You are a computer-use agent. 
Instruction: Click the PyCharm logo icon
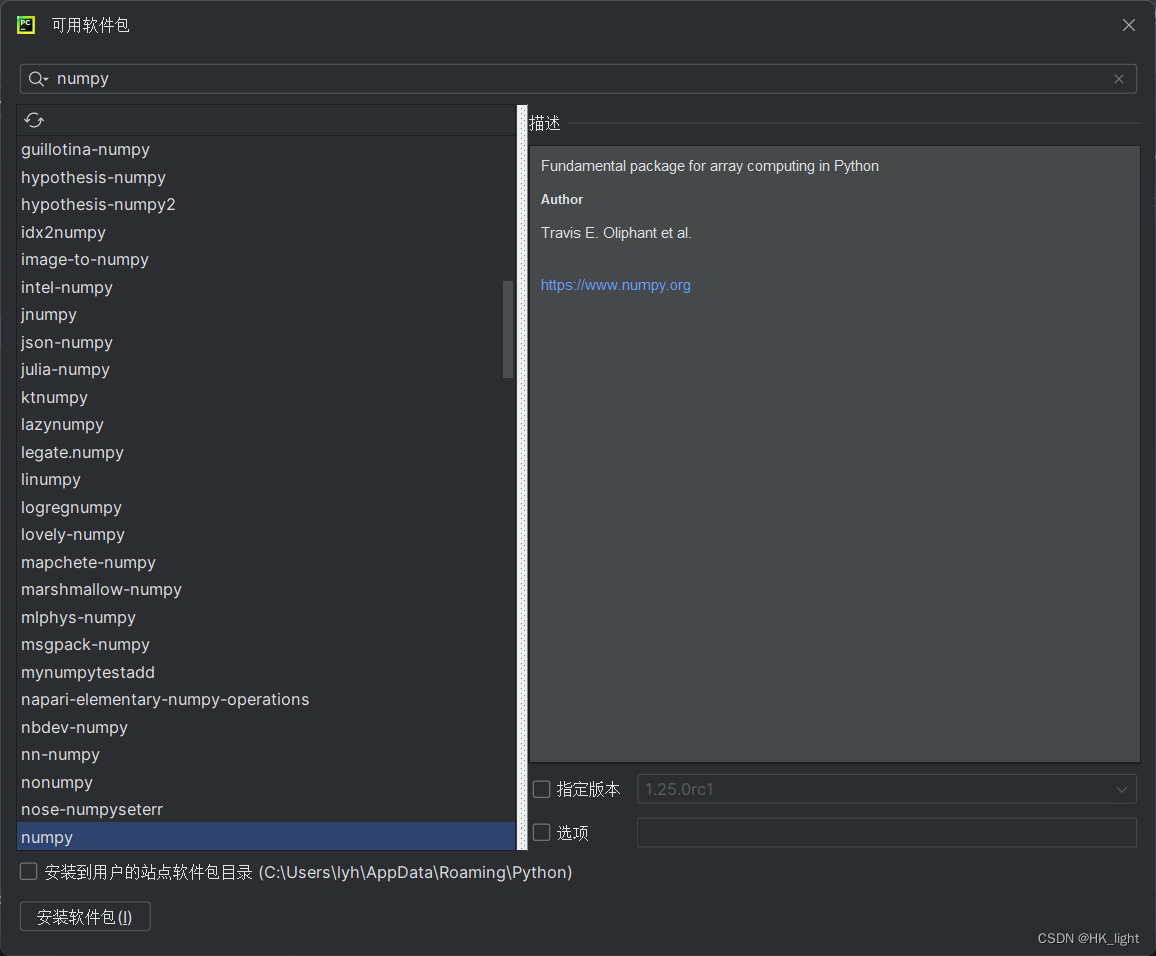pos(26,25)
